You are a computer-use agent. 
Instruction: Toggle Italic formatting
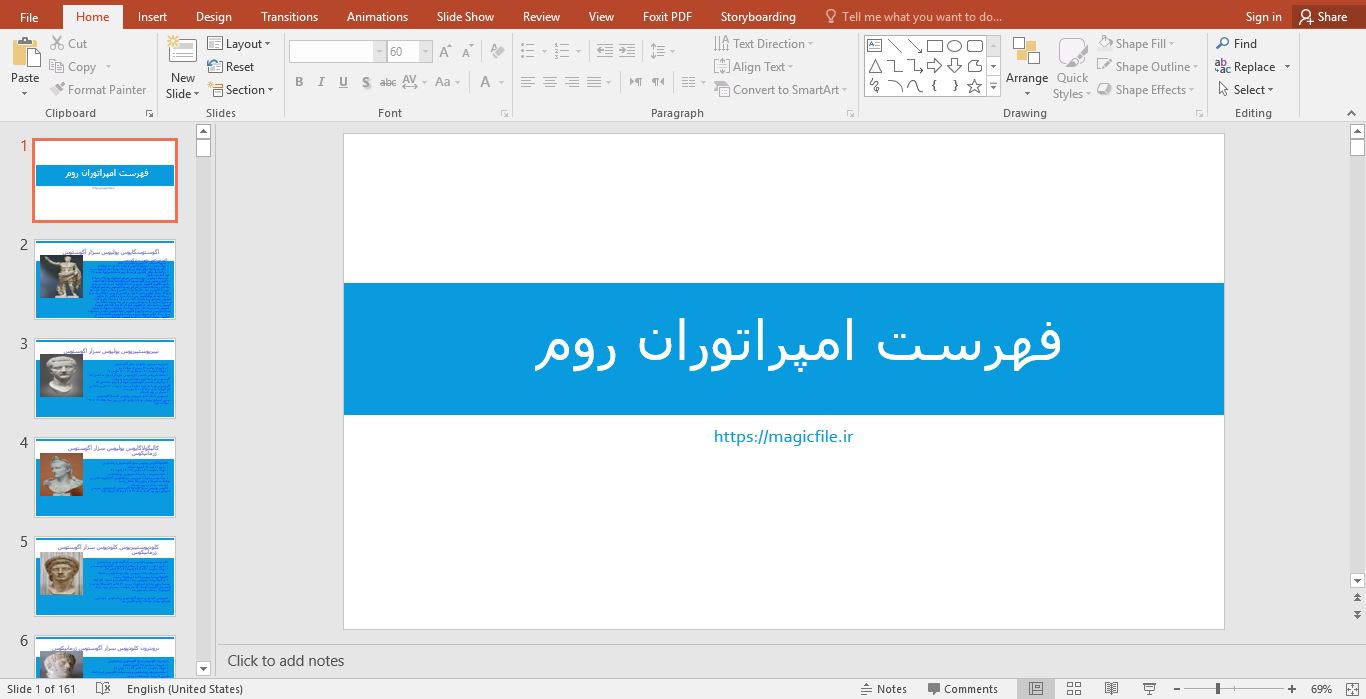[x=321, y=82]
